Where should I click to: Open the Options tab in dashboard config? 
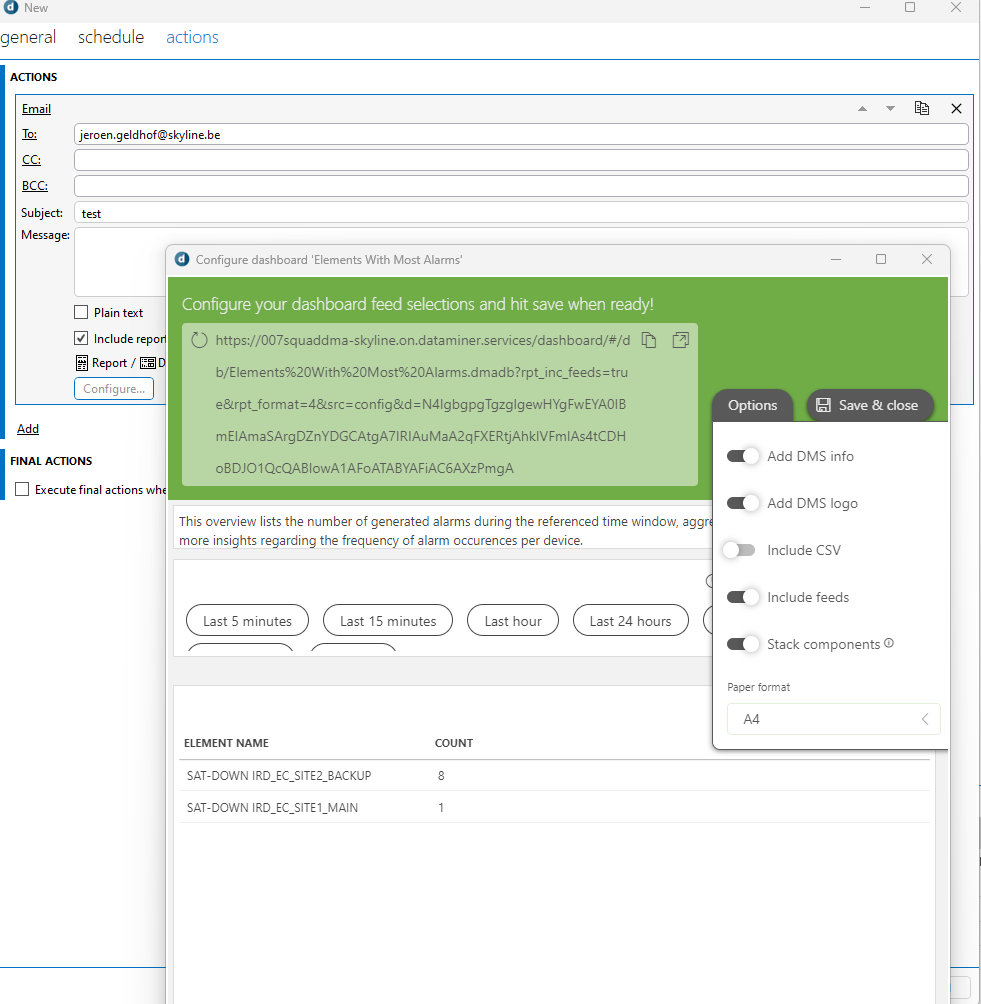point(752,405)
